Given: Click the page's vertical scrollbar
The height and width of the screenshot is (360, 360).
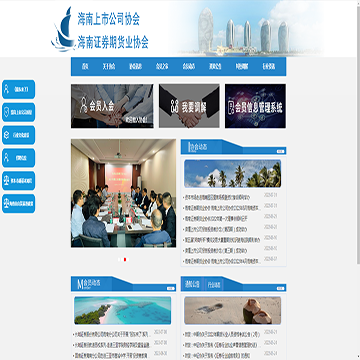Looking at the screenshot, I should (x=358, y=133).
